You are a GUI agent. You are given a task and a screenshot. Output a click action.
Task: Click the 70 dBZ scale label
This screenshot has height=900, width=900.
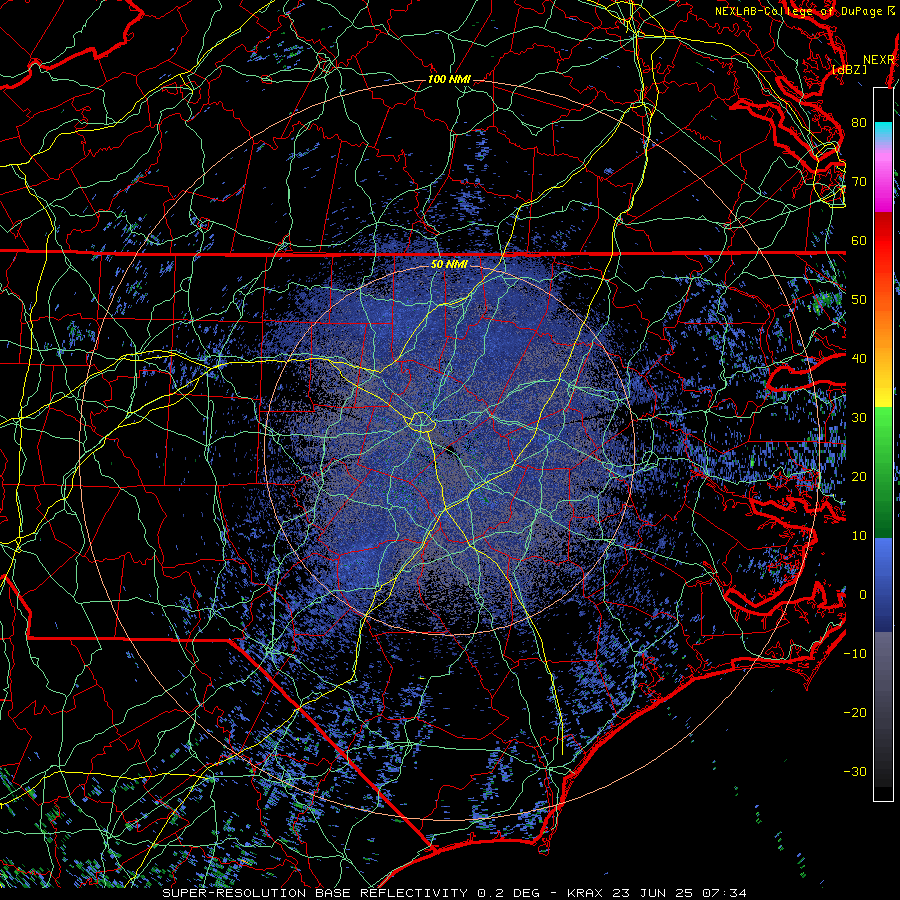(859, 181)
